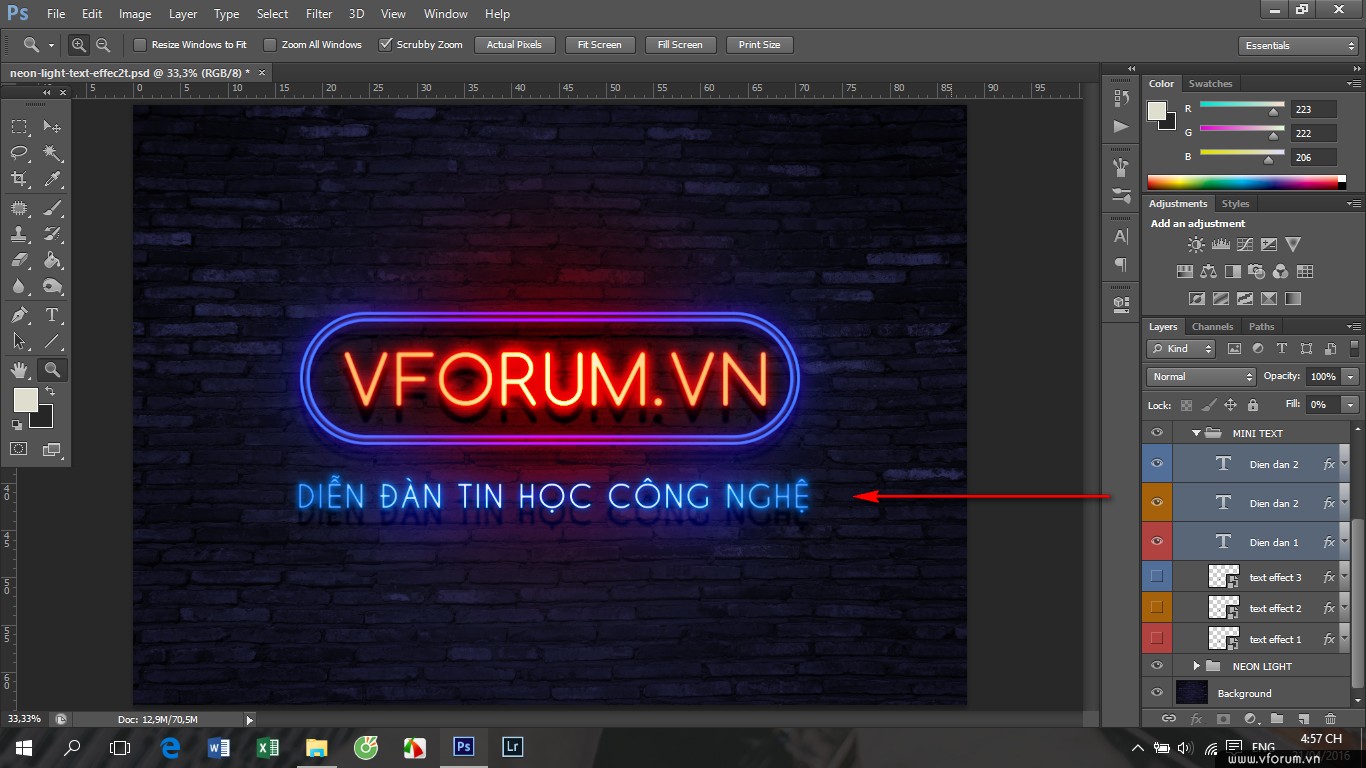Click Quick Mask mode icon

pyautogui.click(x=19, y=449)
